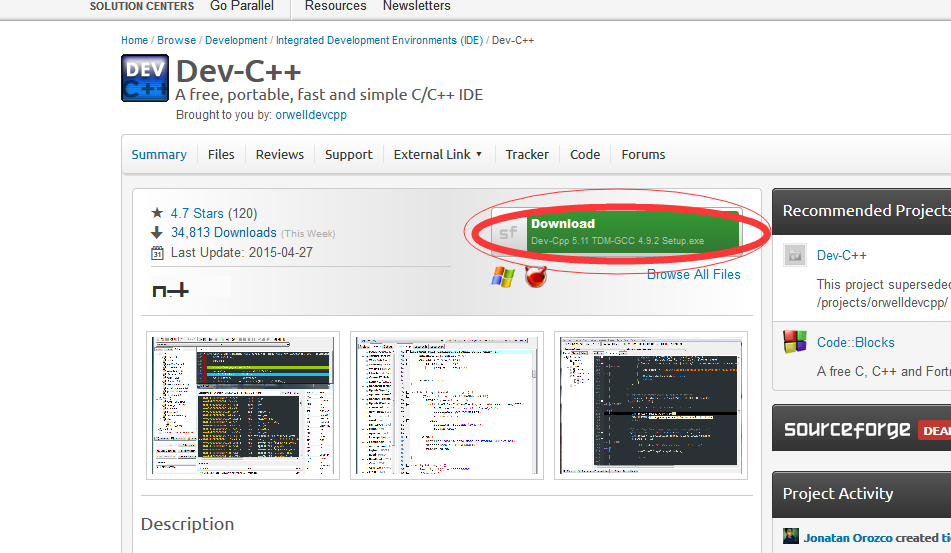Open first screenshot thumbnail with dark console
Viewport: 951px width, 553px height.
243,405
